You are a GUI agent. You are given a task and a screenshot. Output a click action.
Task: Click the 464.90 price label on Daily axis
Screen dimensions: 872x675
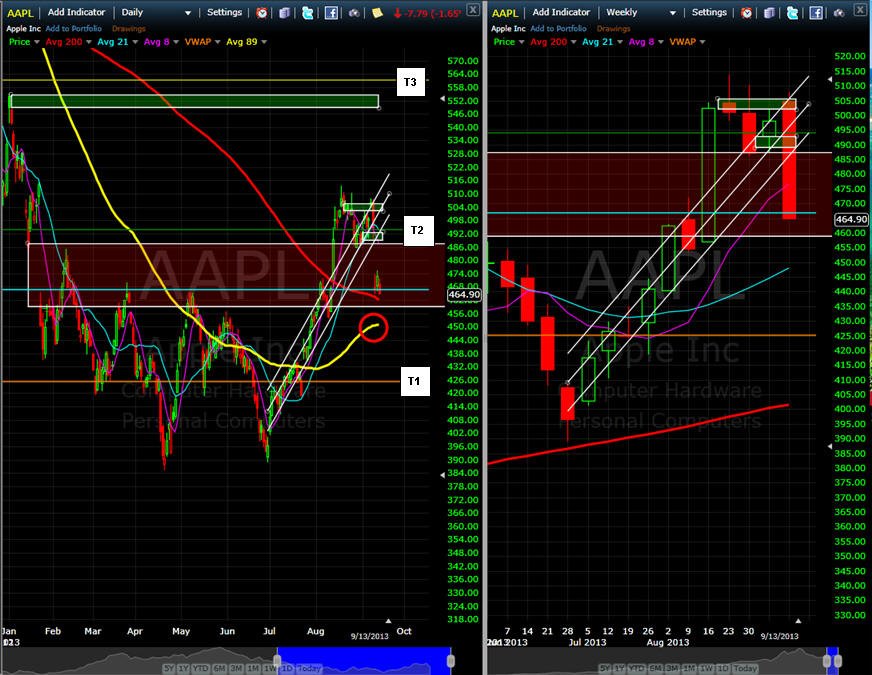coord(464,295)
